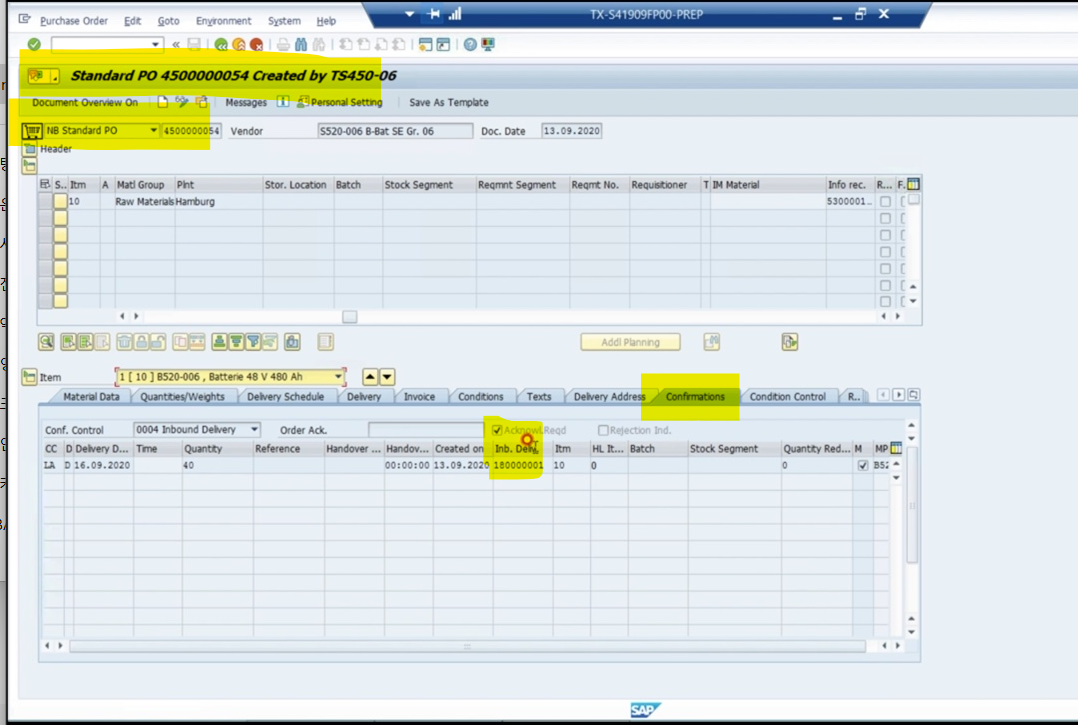Switch to the Delivery Address tab
Screen dimensions: 1078x725
(609, 397)
